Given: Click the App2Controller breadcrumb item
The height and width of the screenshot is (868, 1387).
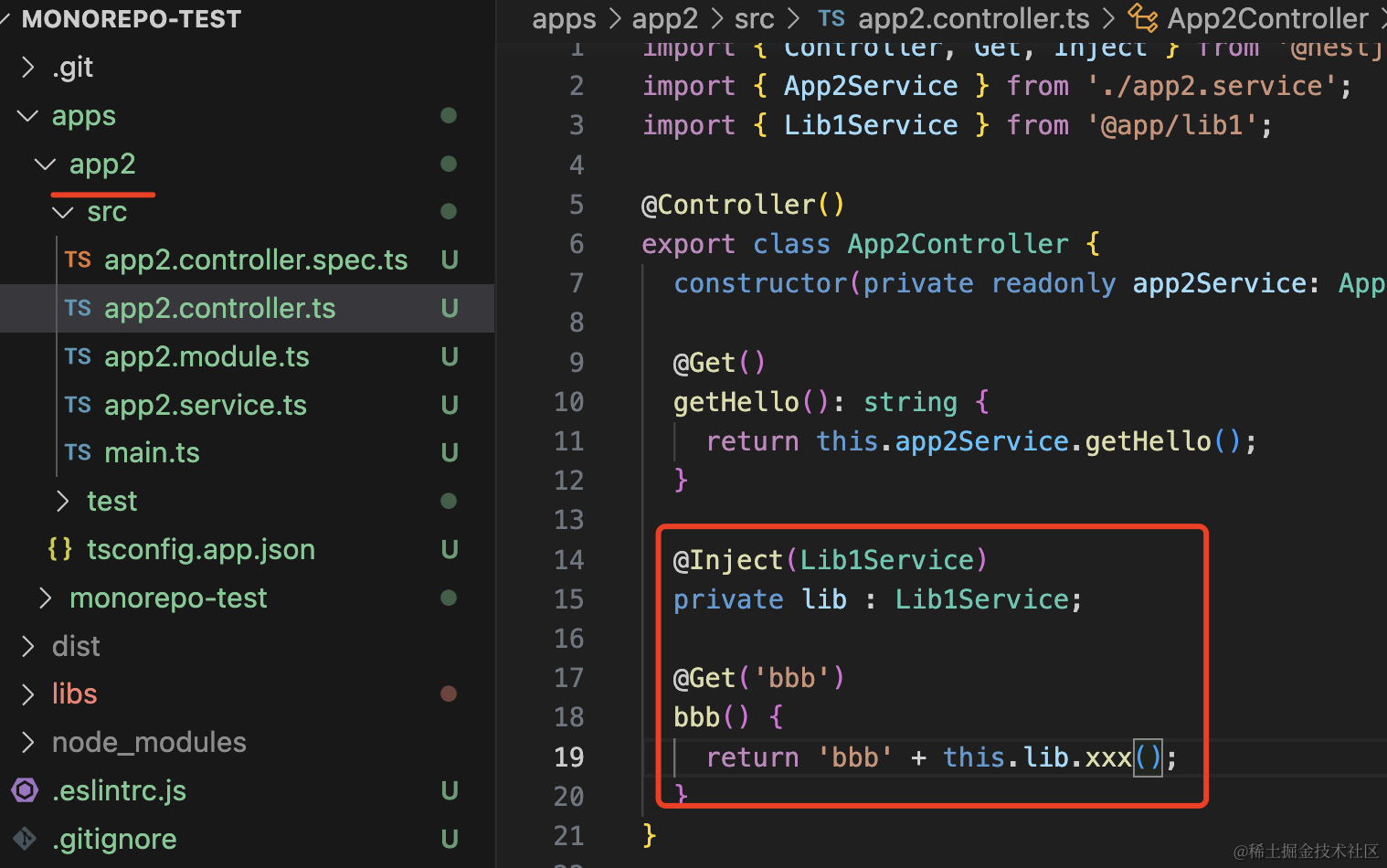Looking at the screenshot, I should click(x=1267, y=18).
